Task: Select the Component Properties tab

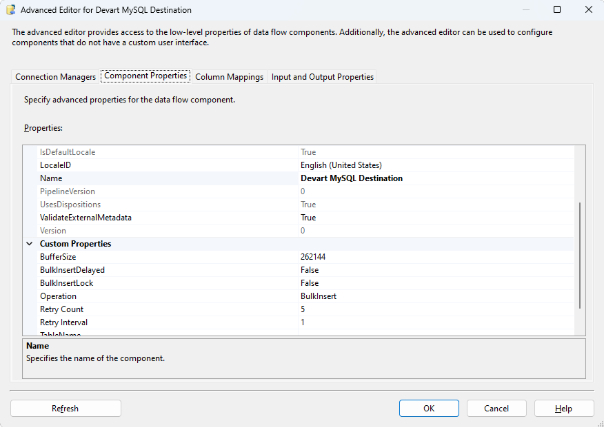Action: click(145, 77)
